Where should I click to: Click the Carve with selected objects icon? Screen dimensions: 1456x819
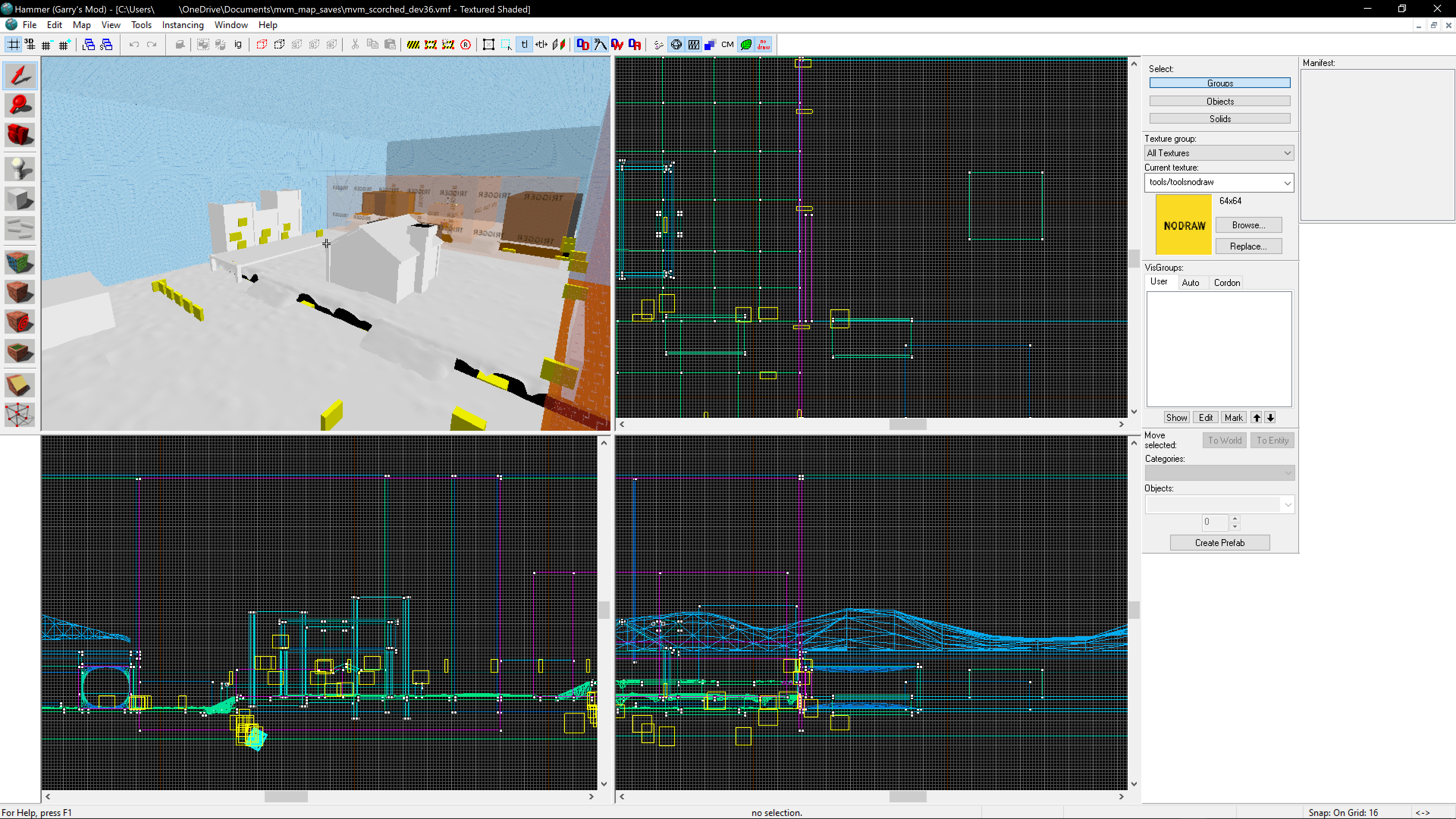(x=180, y=45)
